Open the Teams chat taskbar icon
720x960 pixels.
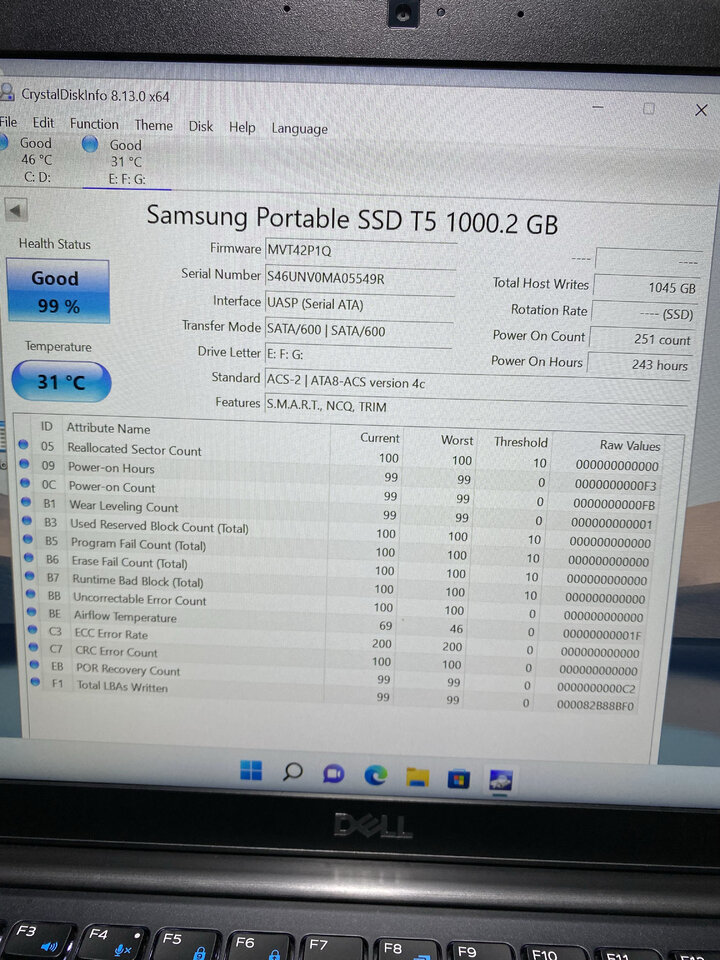coord(334,773)
